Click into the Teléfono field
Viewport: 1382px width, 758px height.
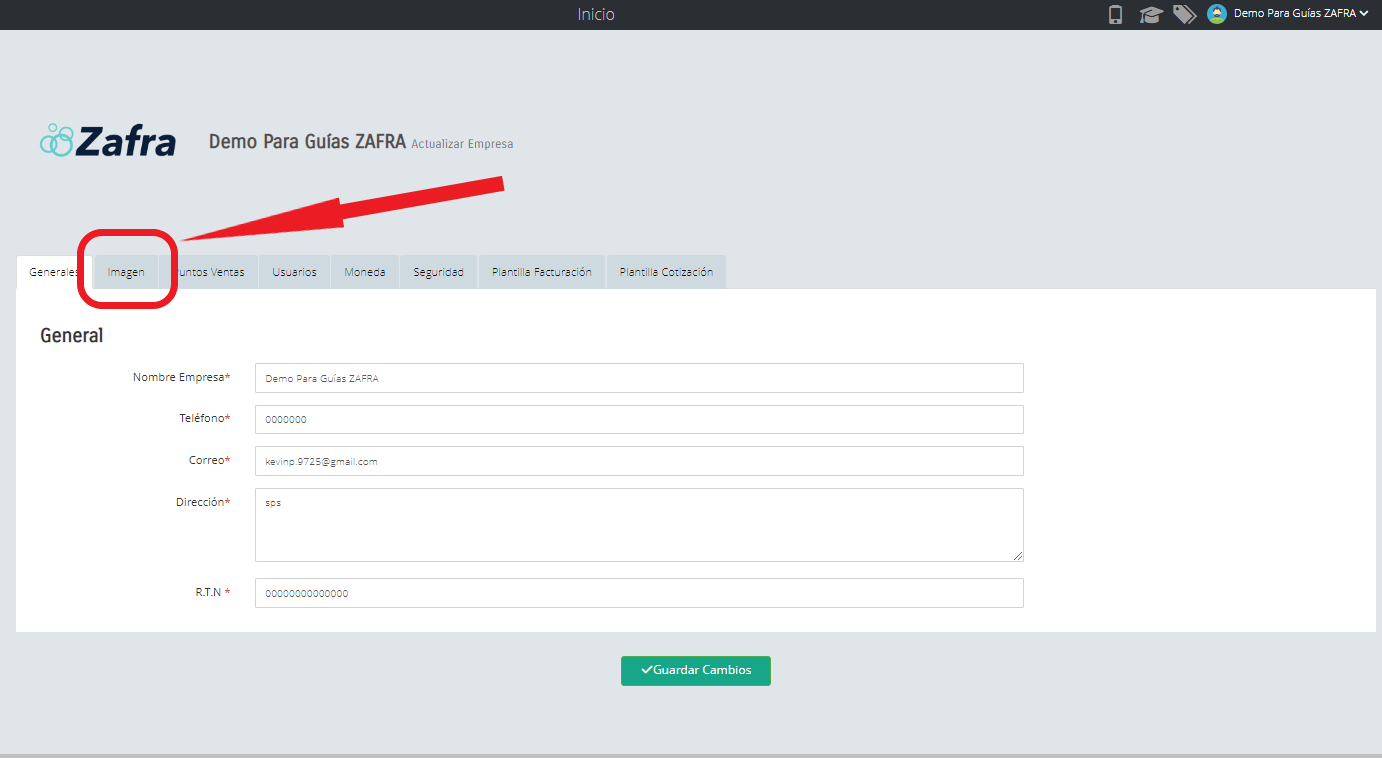[639, 419]
